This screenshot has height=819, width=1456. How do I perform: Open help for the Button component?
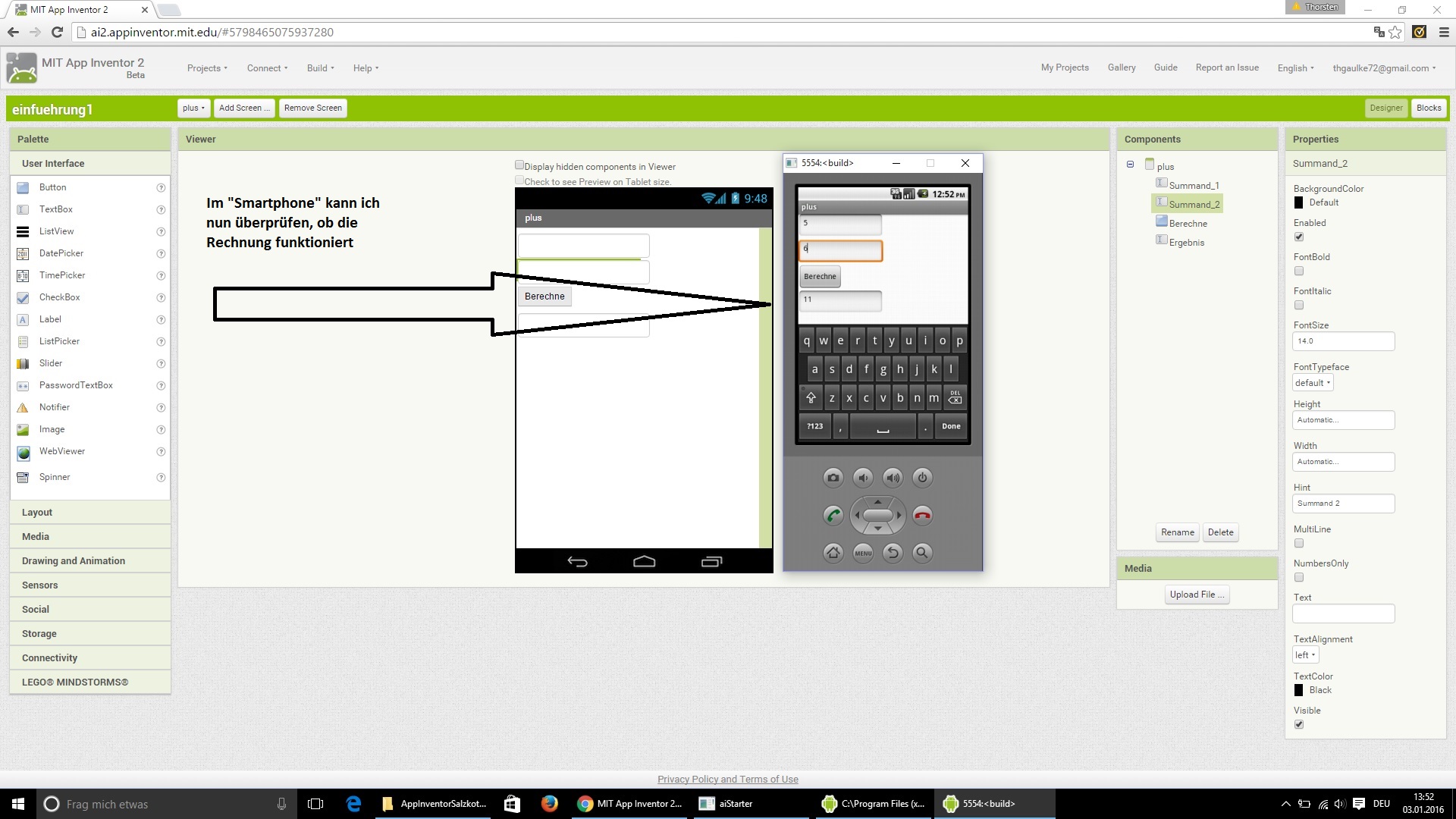161,187
